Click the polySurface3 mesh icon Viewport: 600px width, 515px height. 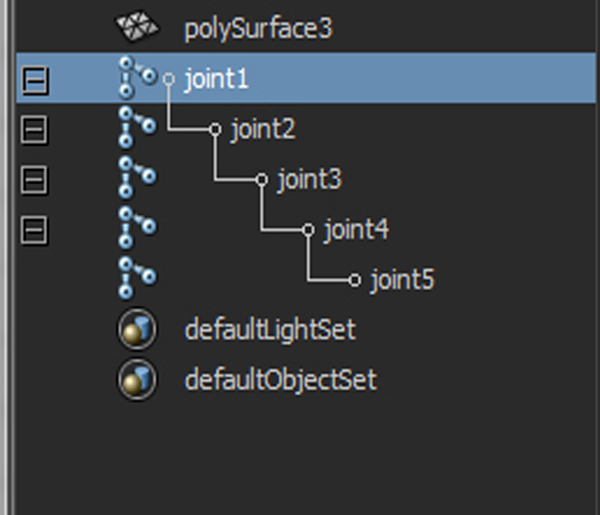tap(137, 26)
